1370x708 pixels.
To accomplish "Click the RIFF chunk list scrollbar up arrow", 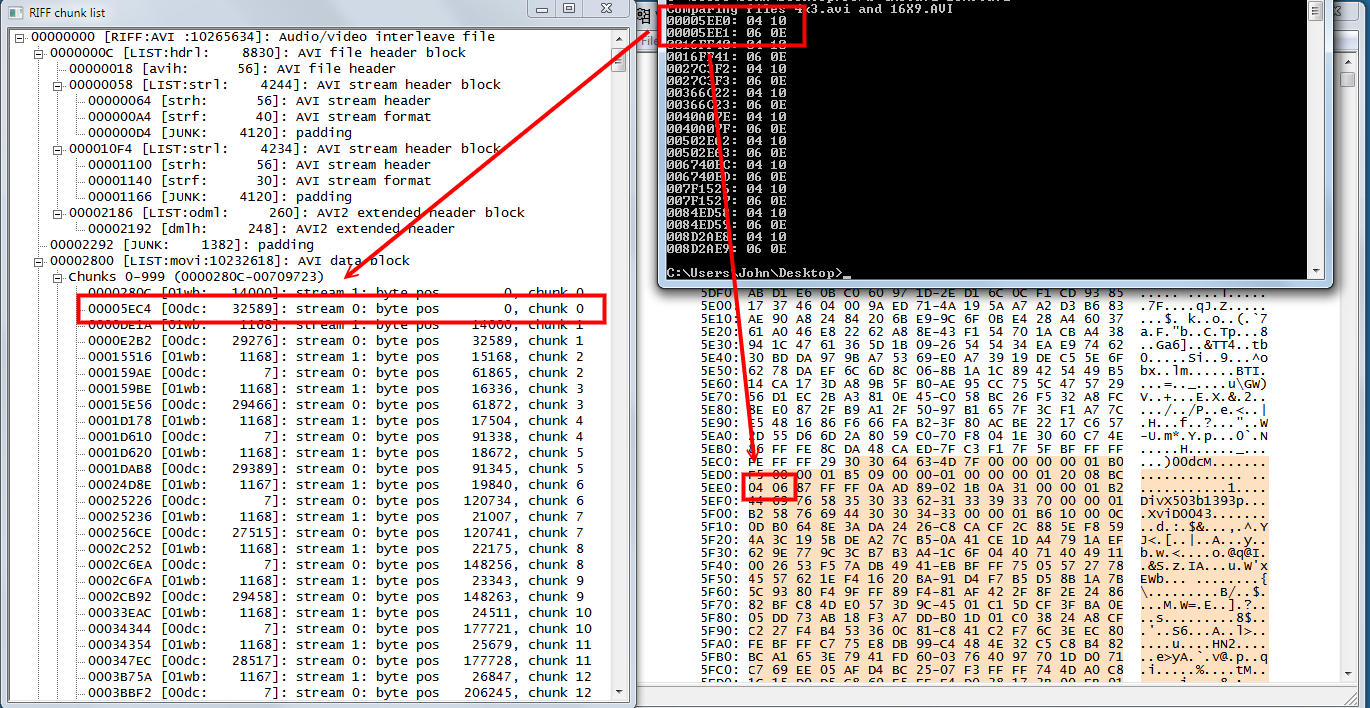I will (x=618, y=38).
